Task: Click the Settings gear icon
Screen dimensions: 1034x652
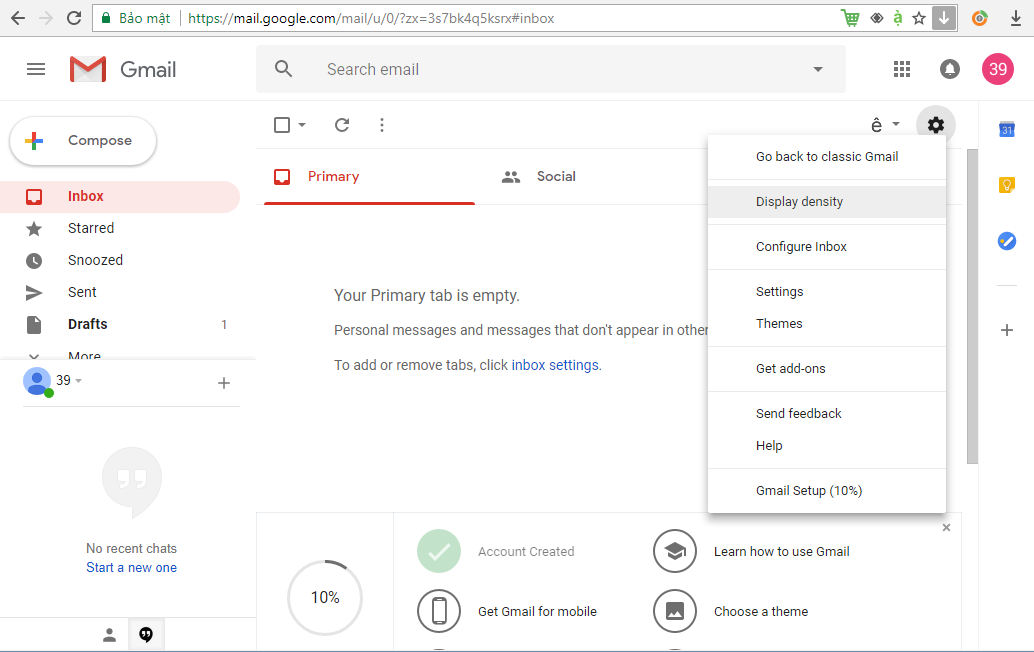Action: 935,125
